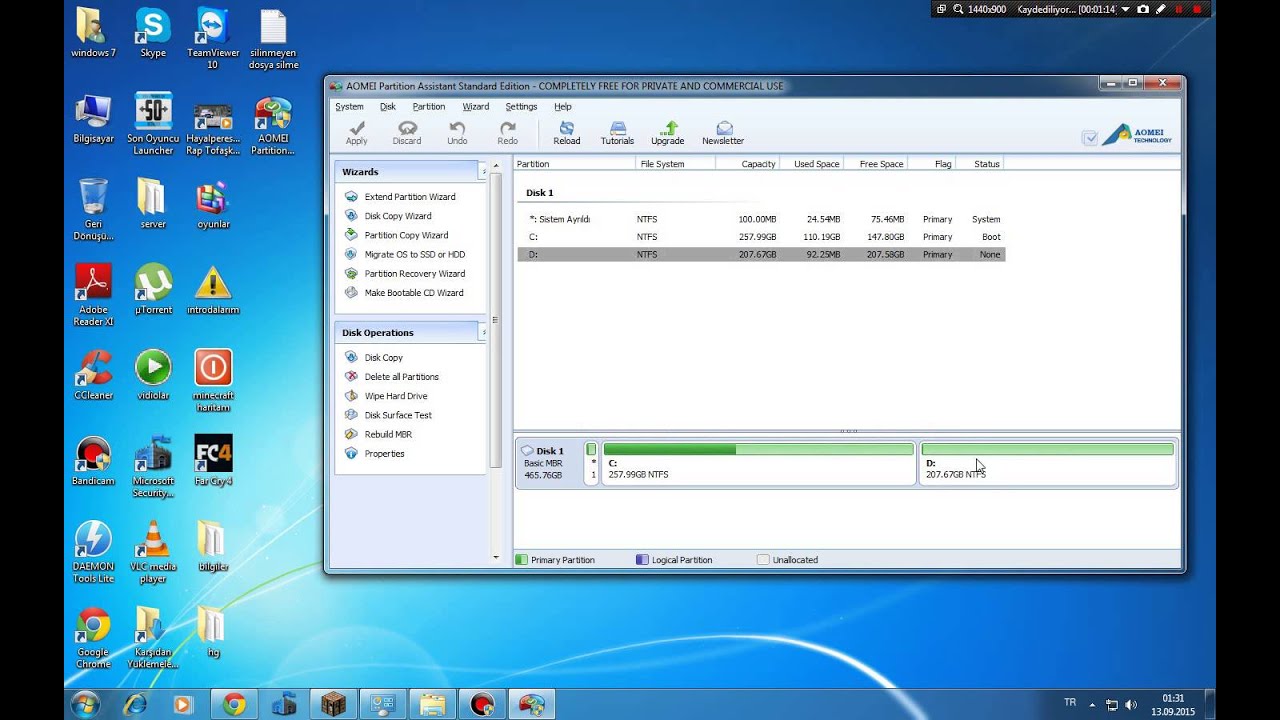The image size is (1280, 720).
Task: Select the D: partition bar in disk map
Action: [1048, 463]
